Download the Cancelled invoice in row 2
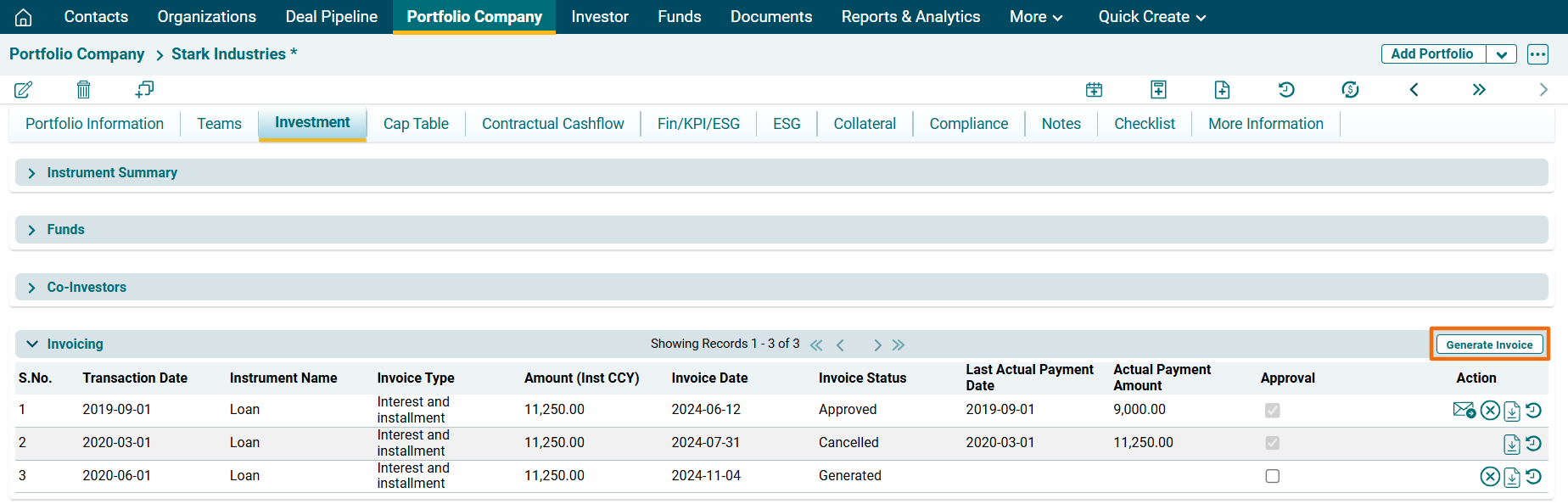This screenshot has height=504, width=1568. coord(1512,444)
